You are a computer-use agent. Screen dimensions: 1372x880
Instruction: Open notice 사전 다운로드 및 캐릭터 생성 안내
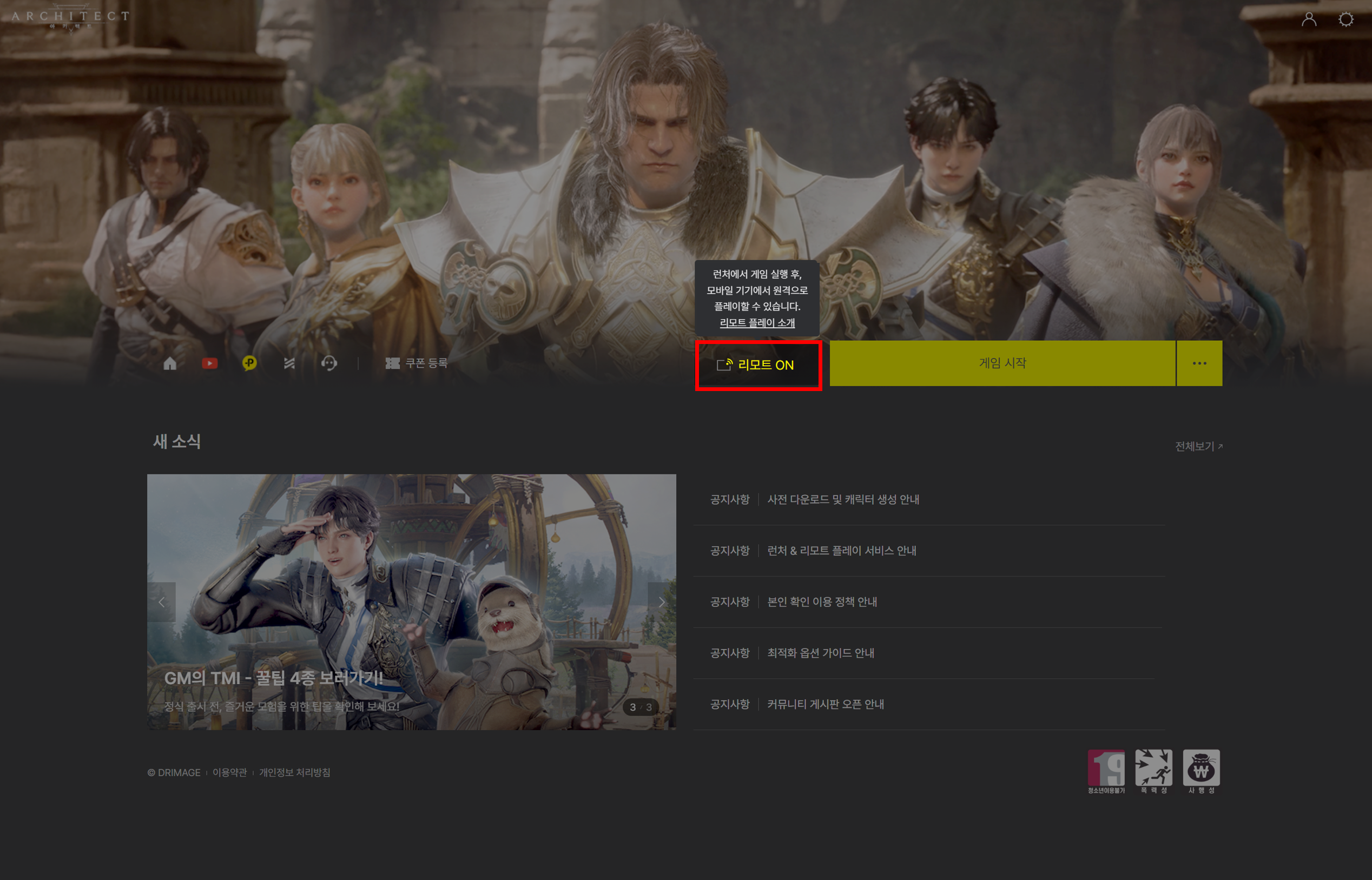click(843, 499)
